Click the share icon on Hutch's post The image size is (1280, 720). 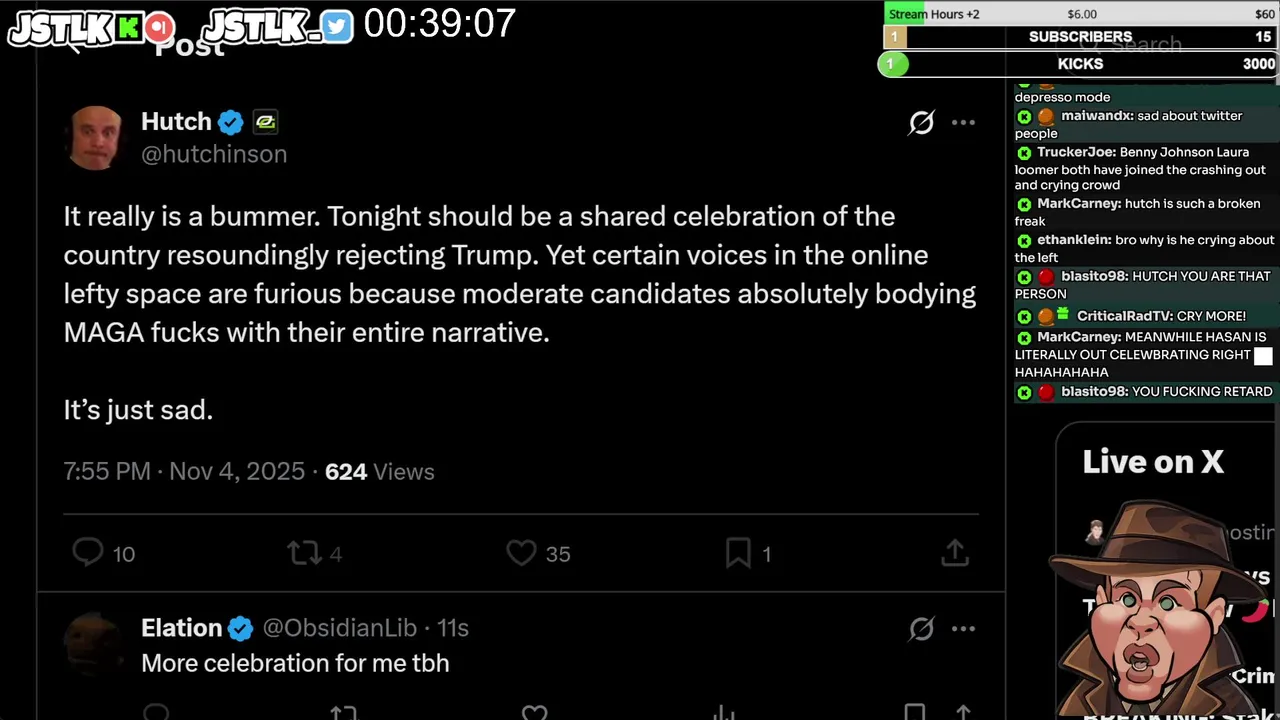[x=955, y=552]
